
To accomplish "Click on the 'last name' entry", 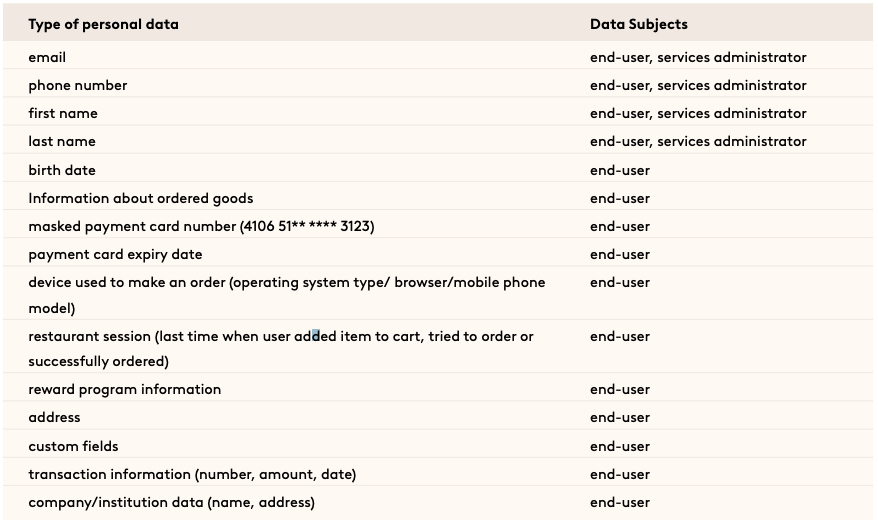I will click(x=62, y=141).
